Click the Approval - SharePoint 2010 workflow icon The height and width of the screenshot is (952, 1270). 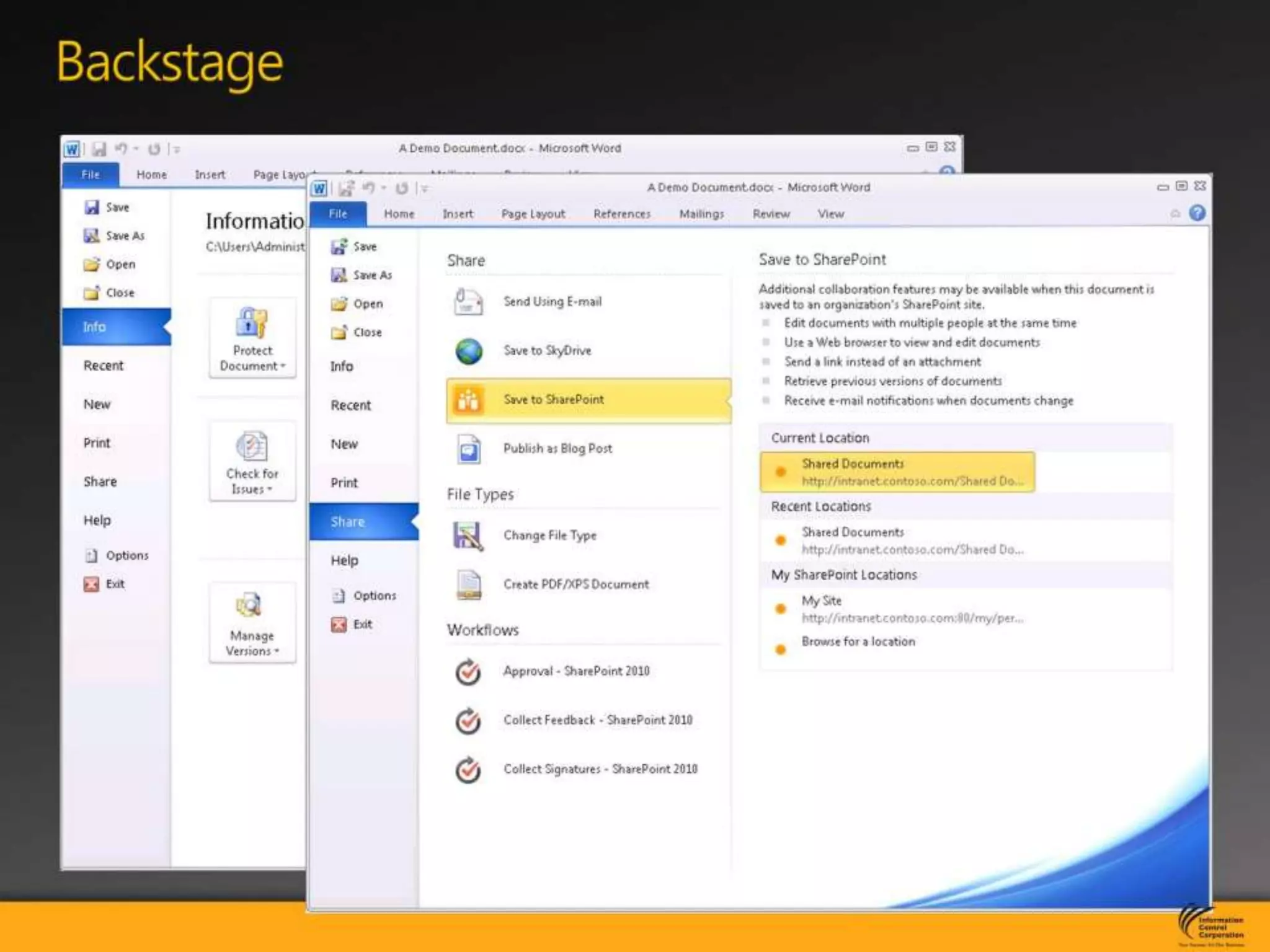click(x=468, y=671)
